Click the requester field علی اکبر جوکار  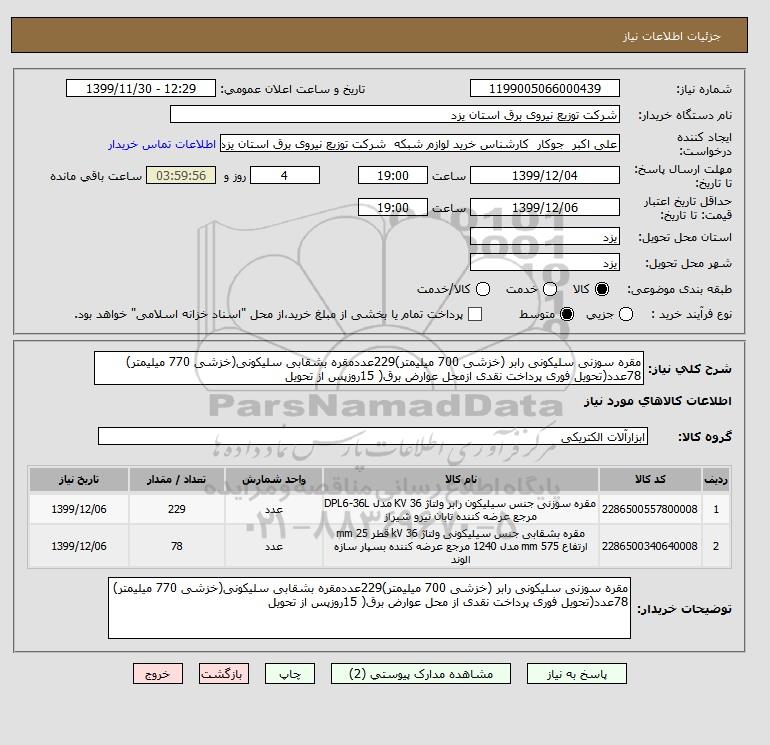[x=420, y=144]
